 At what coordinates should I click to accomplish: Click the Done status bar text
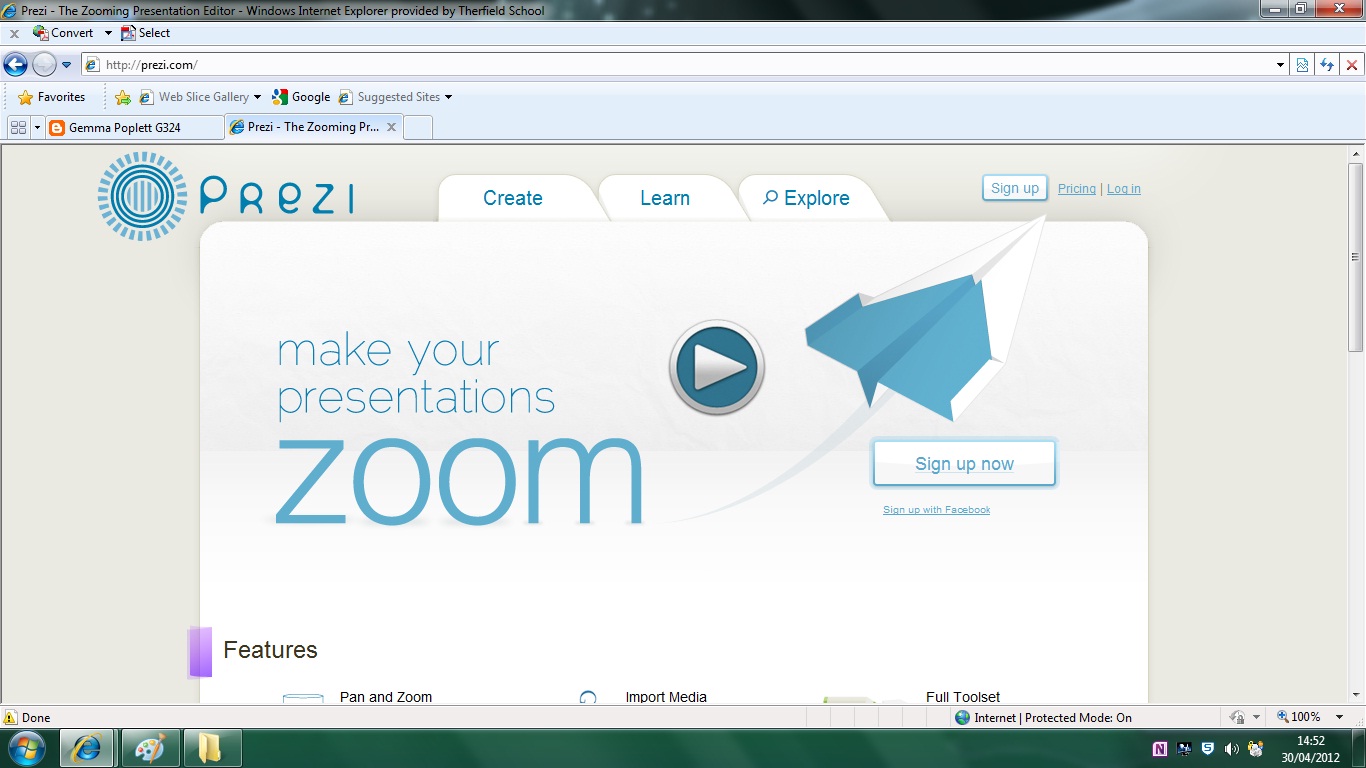pos(36,717)
